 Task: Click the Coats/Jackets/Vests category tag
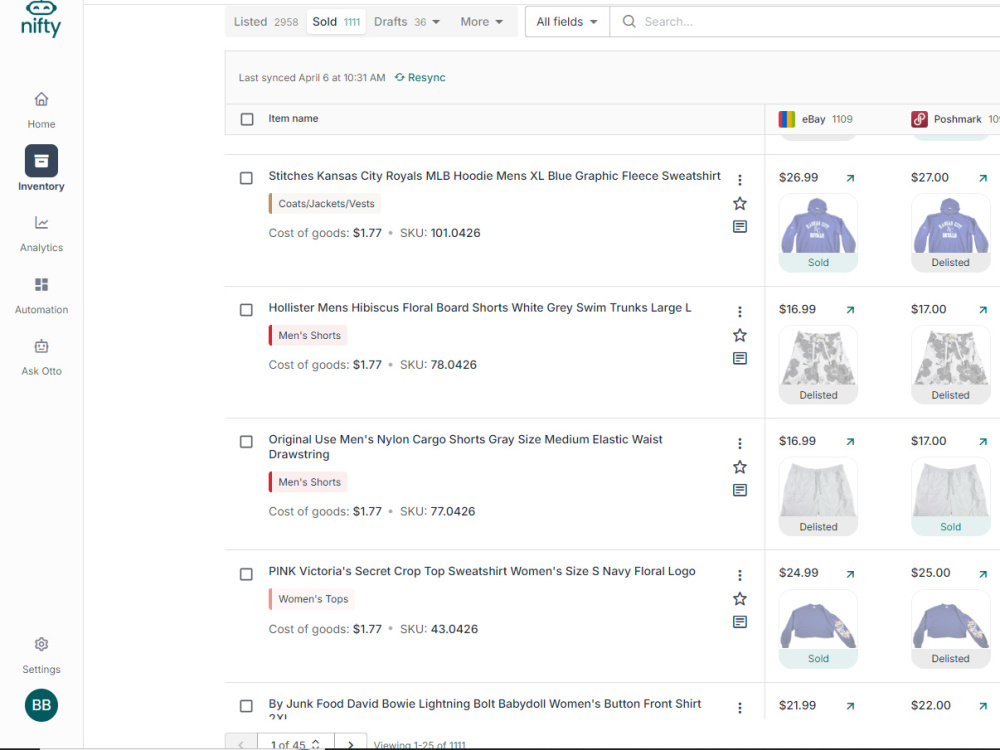pyautogui.click(x=325, y=203)
